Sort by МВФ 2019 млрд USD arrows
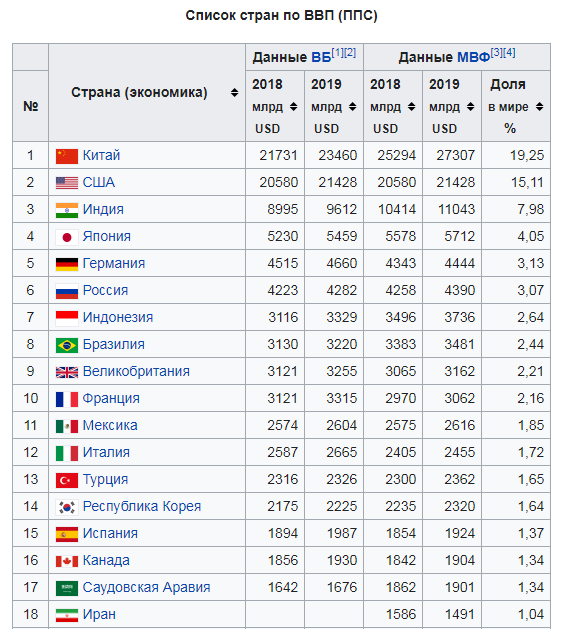Screen dimensions: 567x629 tap(470, 107)
